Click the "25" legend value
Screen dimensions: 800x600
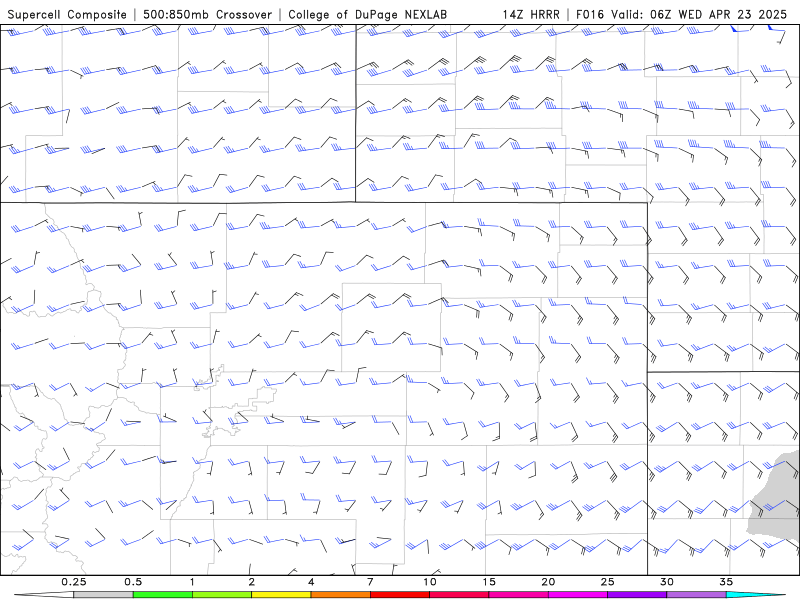tap(607, 582)
